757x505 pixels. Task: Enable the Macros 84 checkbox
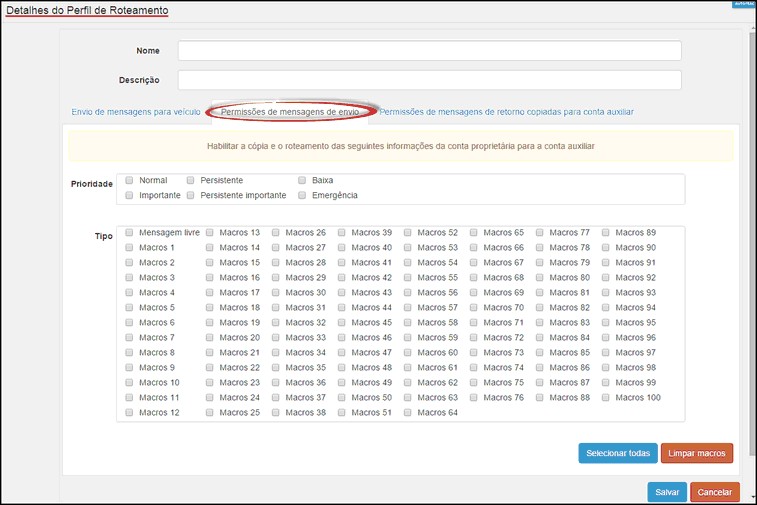[x=539, y=337]
